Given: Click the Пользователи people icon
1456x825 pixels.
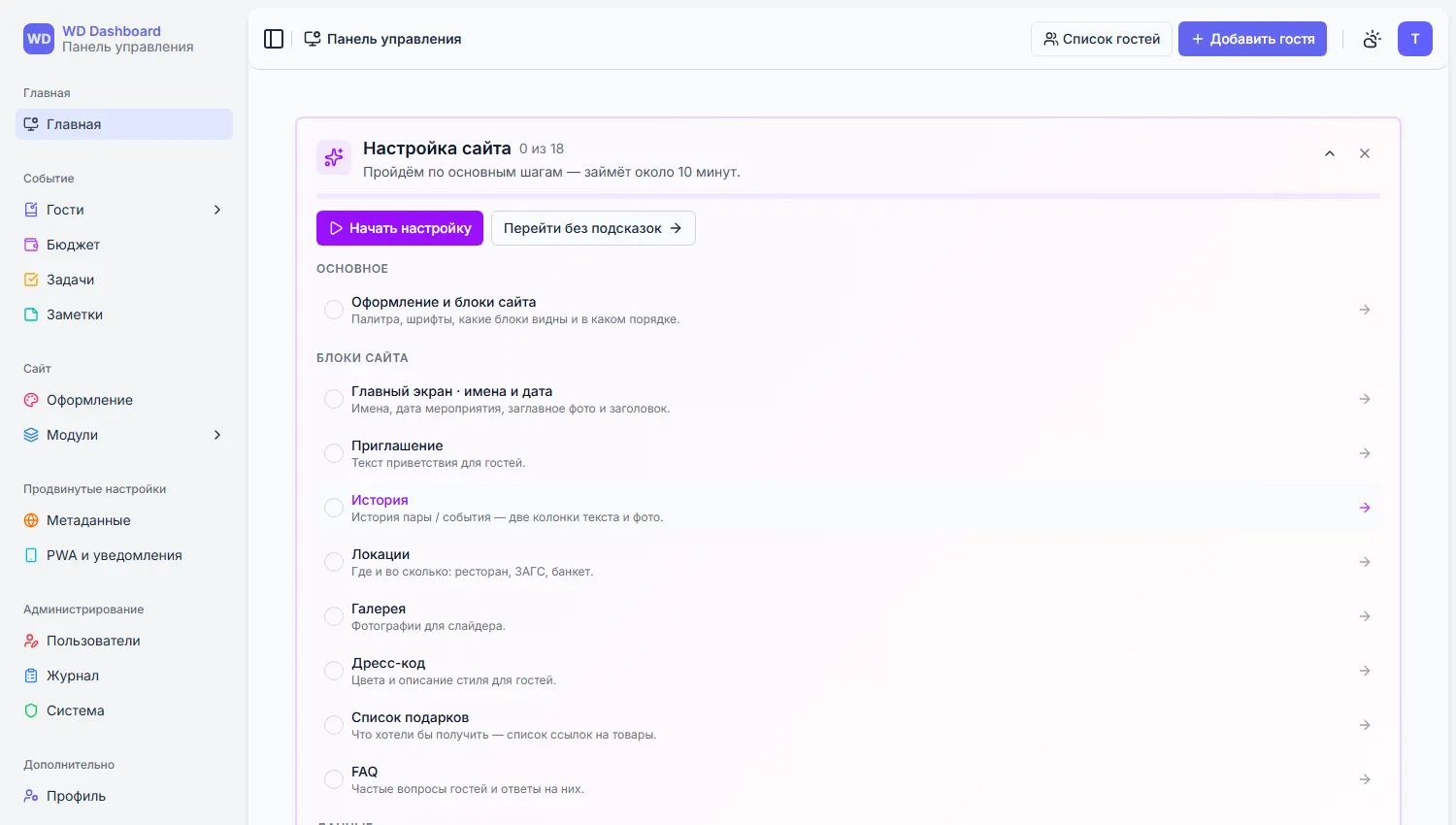Looking at the screenshot, I should click(x=31, y=641).
